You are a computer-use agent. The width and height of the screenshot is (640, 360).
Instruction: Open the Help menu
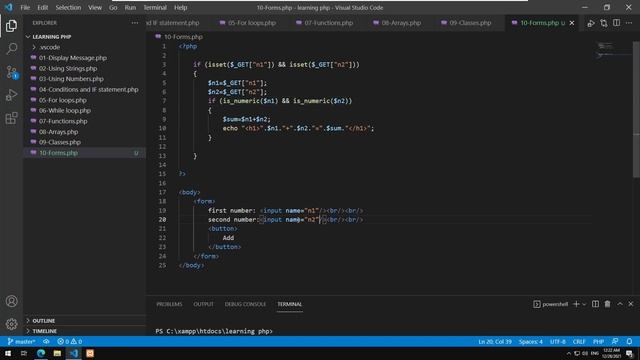click(180, 7)
